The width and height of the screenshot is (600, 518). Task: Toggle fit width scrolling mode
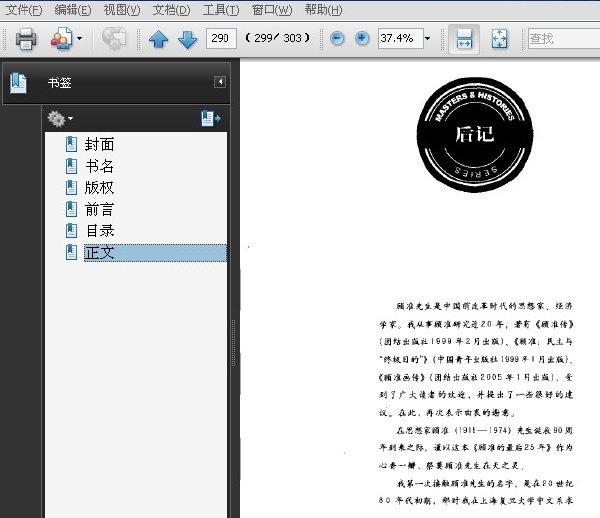464,39
